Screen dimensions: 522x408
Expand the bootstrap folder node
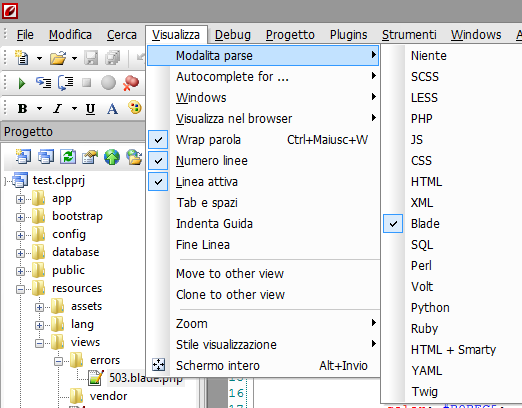pyautogui.click(x=20, y=217)
